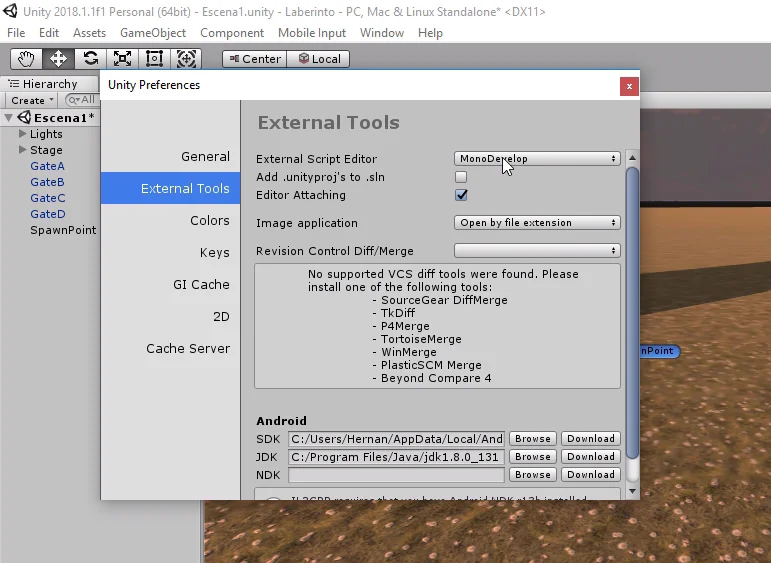The height and width of the screenshot is (563, 771).
Task: Select the General preferences section
Action: (x=170, y=156)
